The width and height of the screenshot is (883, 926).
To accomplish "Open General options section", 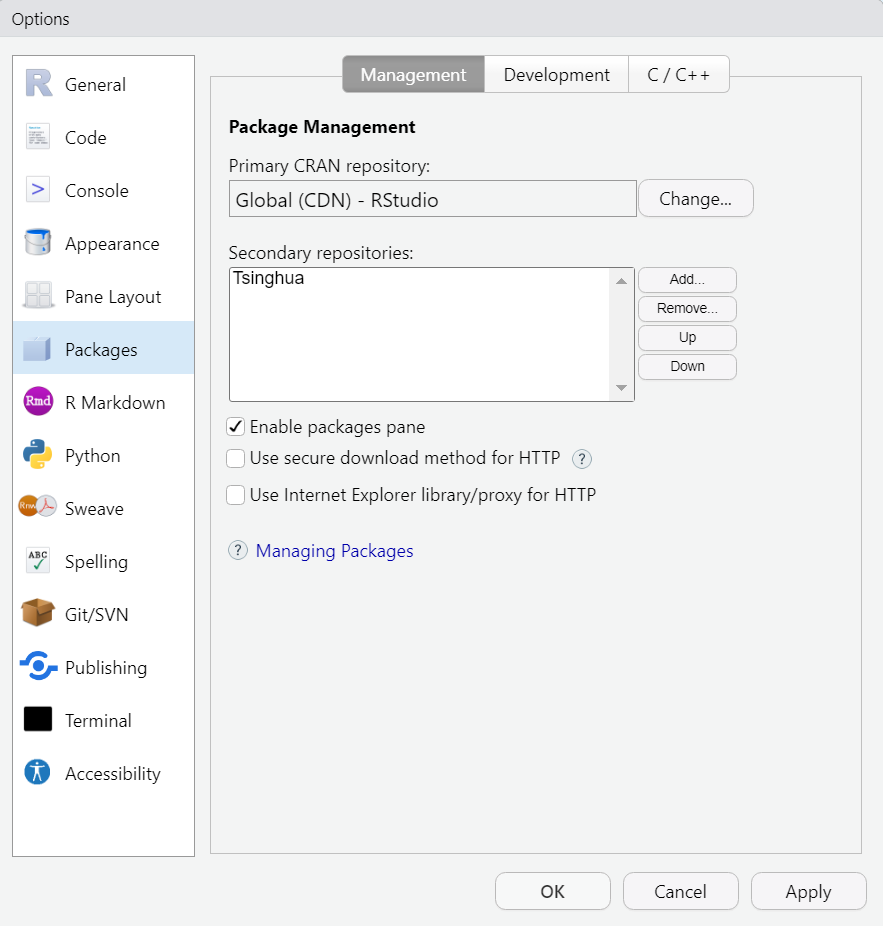I will (103, 84).
